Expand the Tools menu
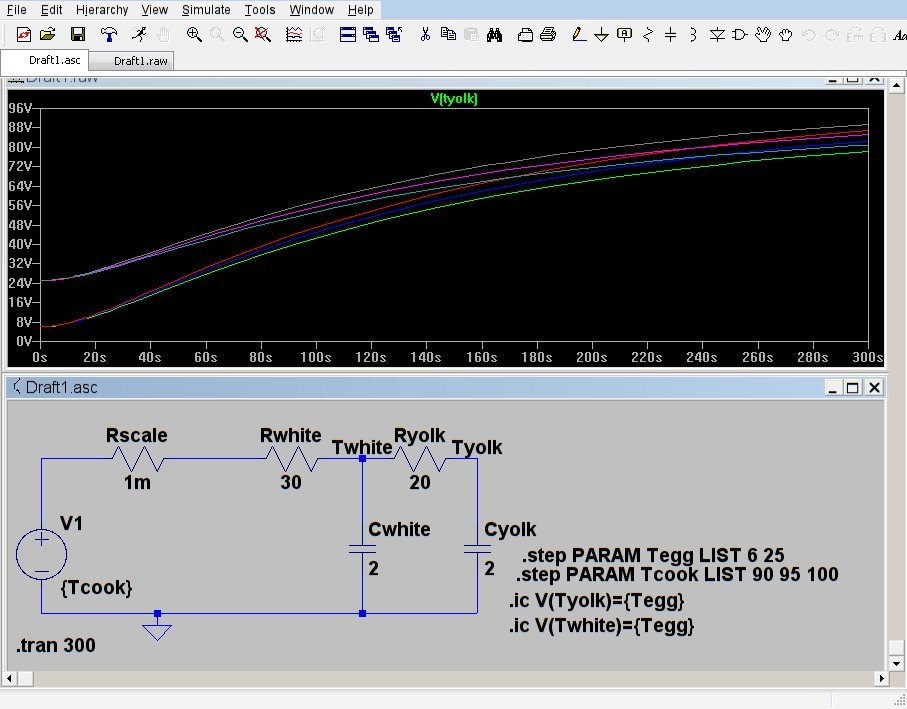The image size is (907, 709). (260, 10)
